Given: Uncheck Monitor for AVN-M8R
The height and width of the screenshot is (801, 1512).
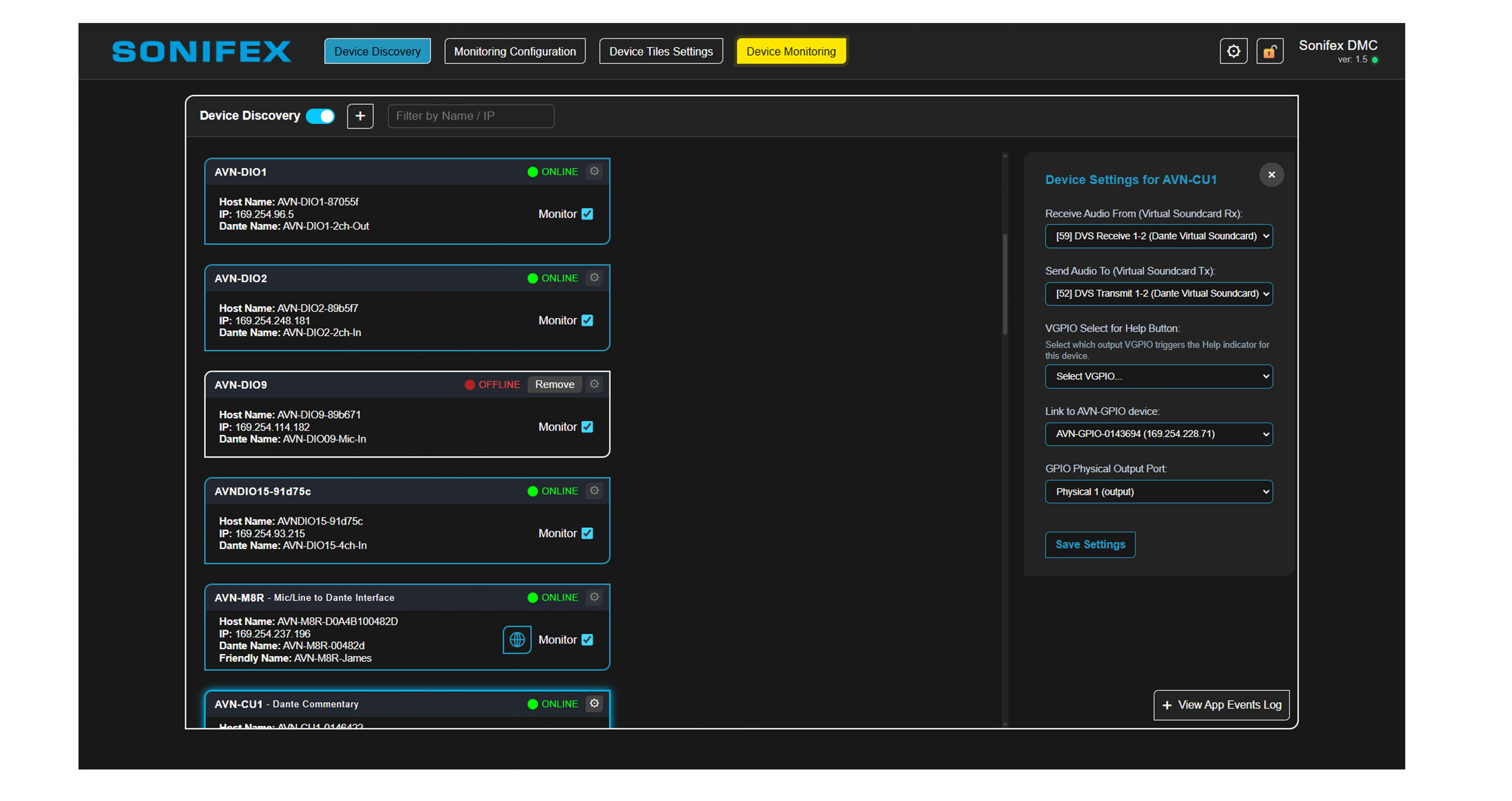Looking at the screenshot, I should (x=587, y=640).
